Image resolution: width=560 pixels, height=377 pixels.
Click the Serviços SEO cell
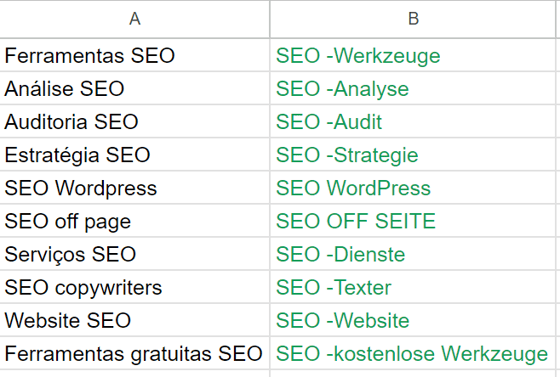[135, 254]
